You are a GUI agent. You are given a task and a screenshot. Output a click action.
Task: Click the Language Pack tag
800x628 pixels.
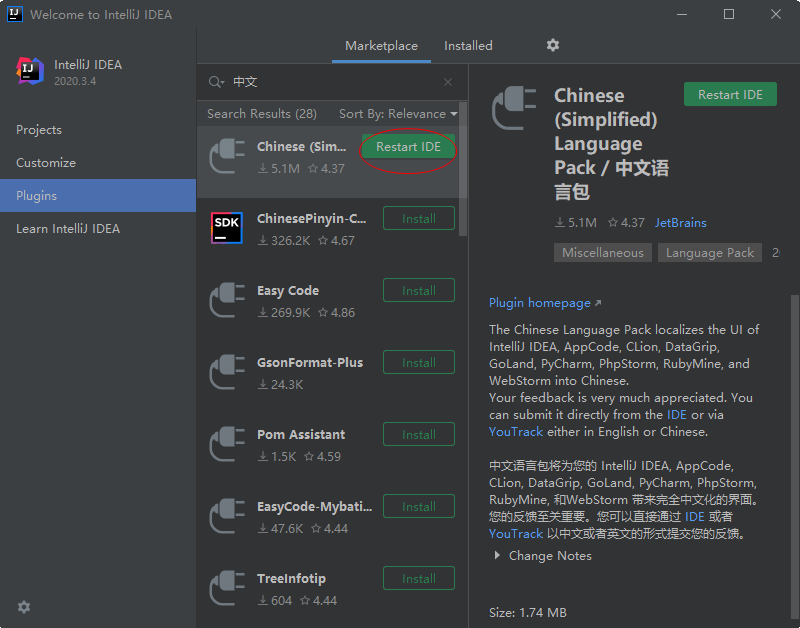click(710, 253)
